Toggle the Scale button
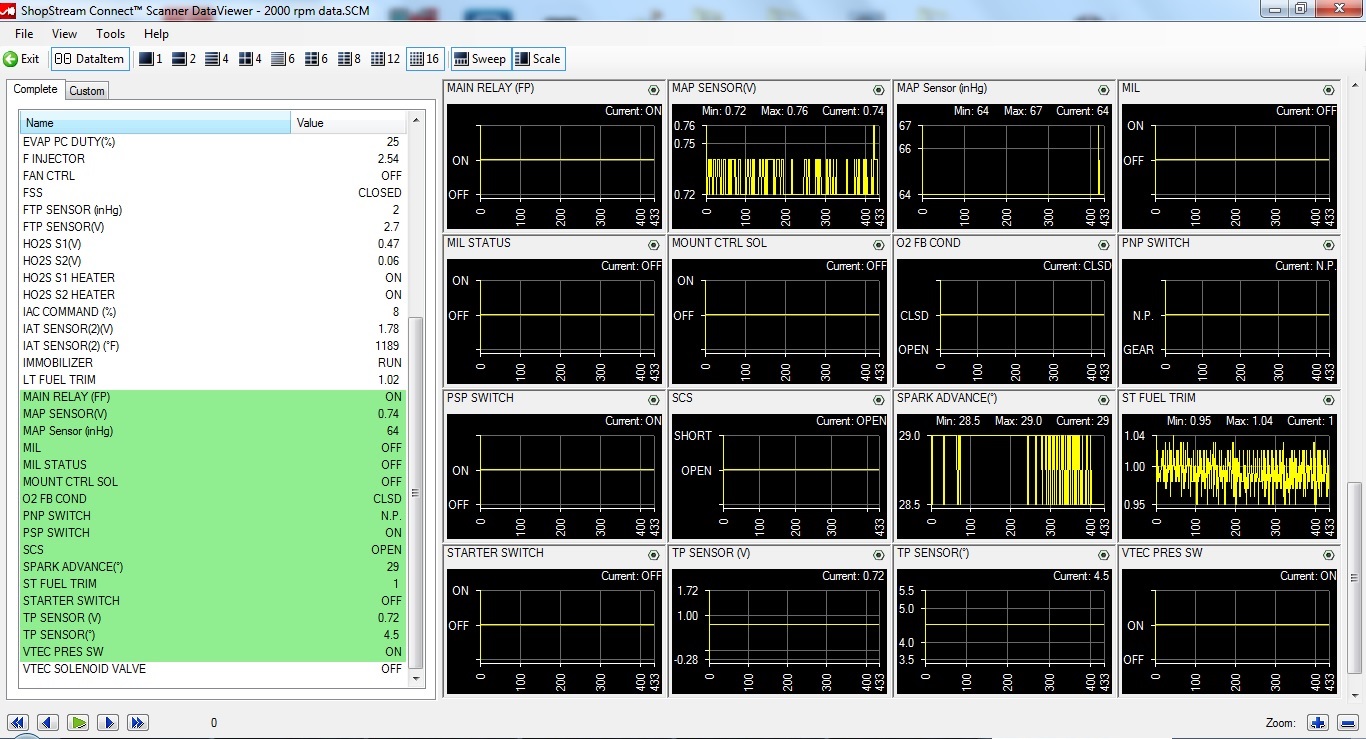The width and height of the screenshot is (1366, 739). tap(538, 59)
